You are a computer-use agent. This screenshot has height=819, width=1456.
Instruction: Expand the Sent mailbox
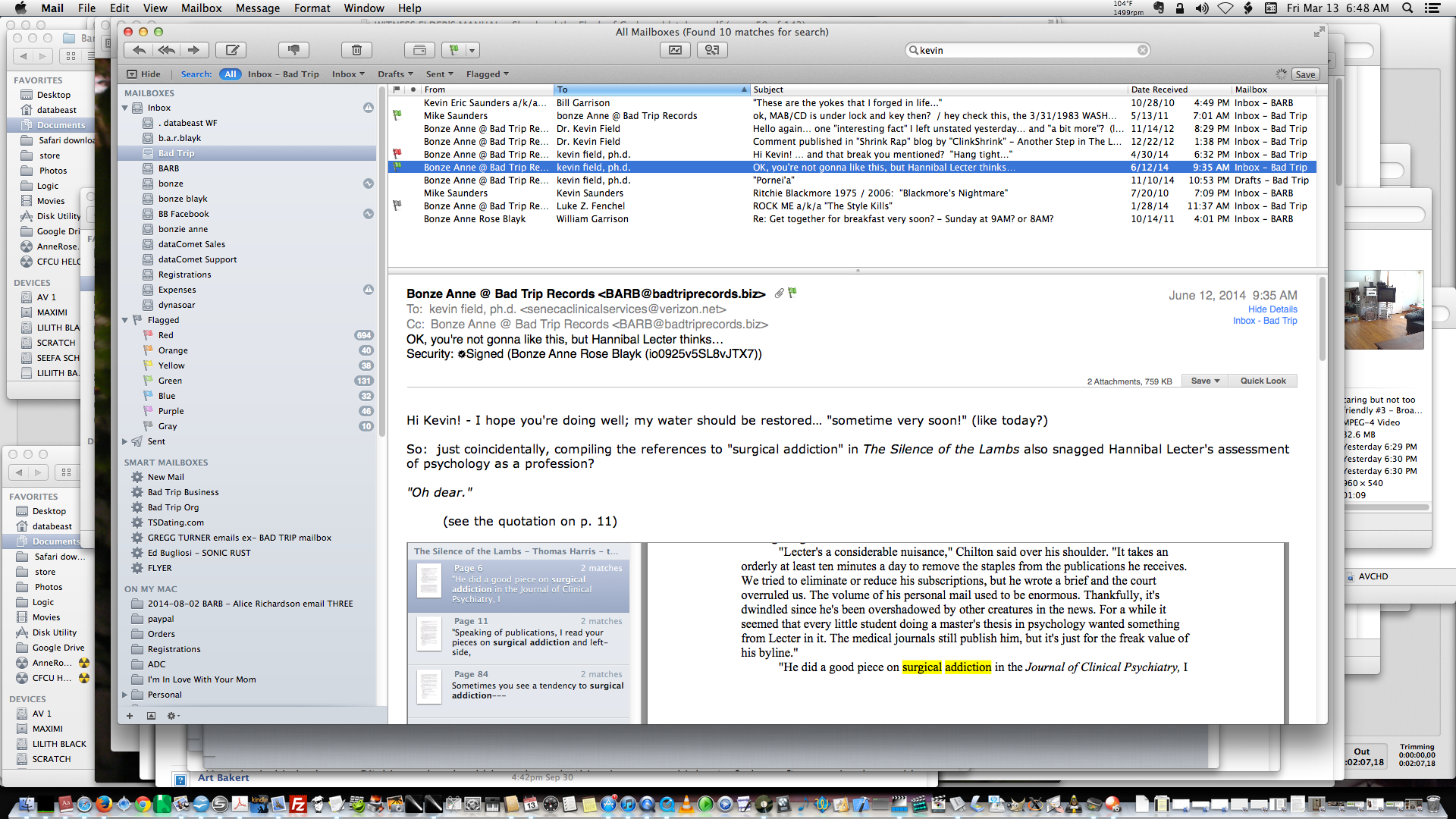[x=125, y=441]
